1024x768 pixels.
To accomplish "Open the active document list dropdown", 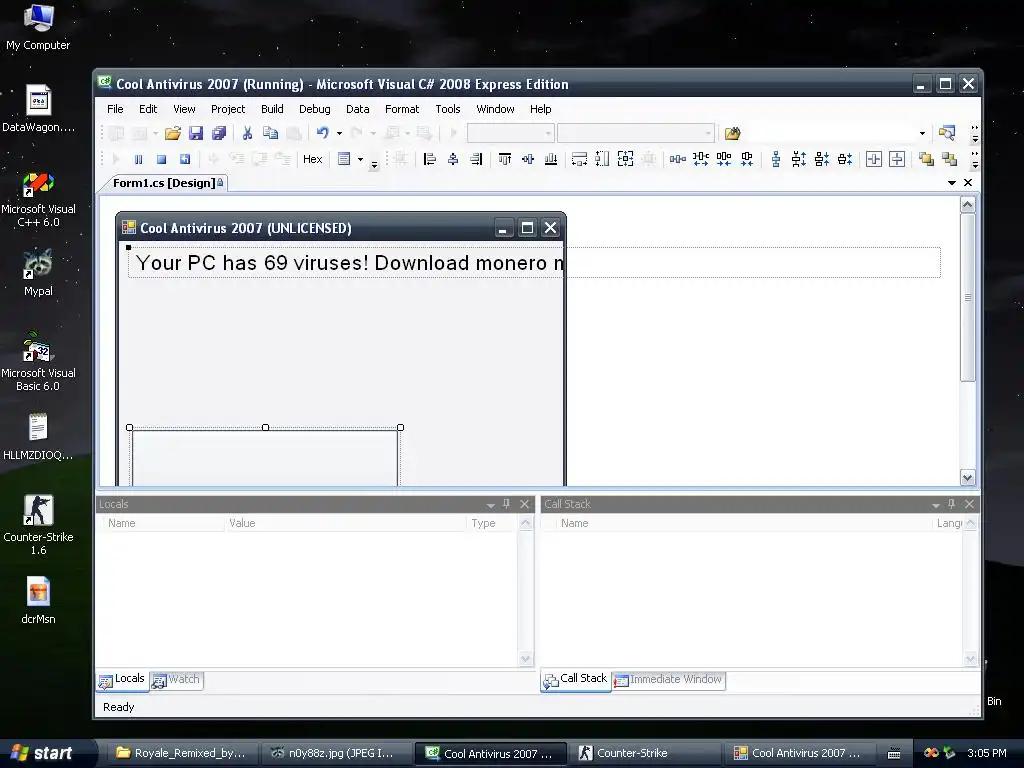I will [952, 183].
